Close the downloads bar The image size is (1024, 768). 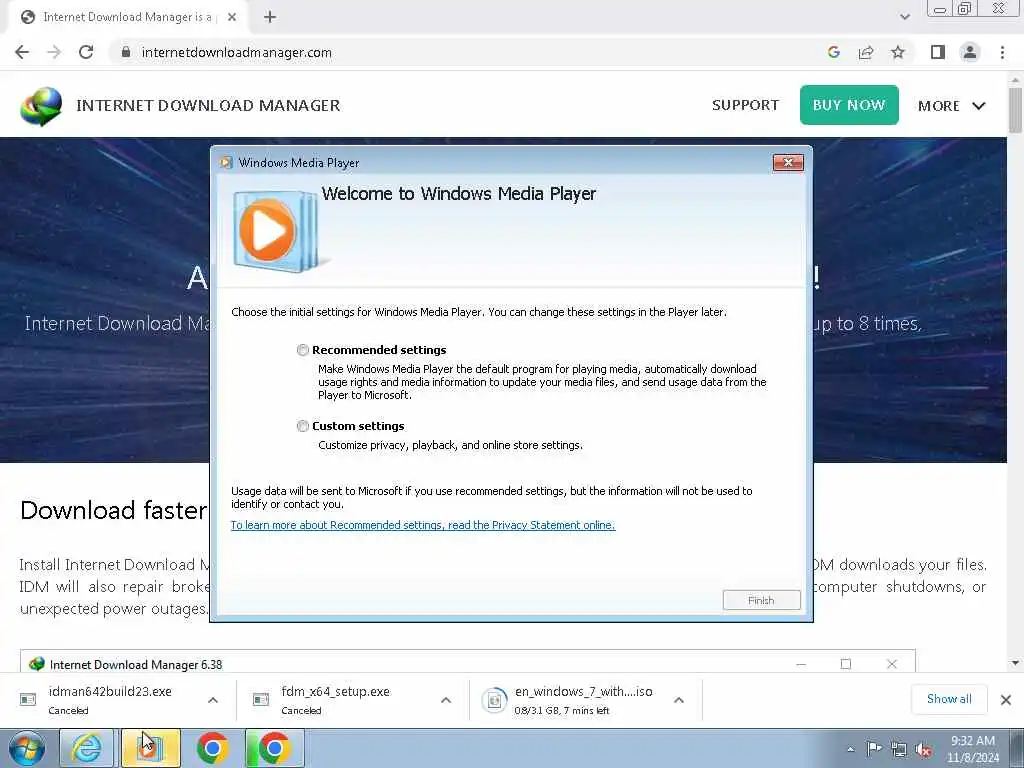point(1006,700)
